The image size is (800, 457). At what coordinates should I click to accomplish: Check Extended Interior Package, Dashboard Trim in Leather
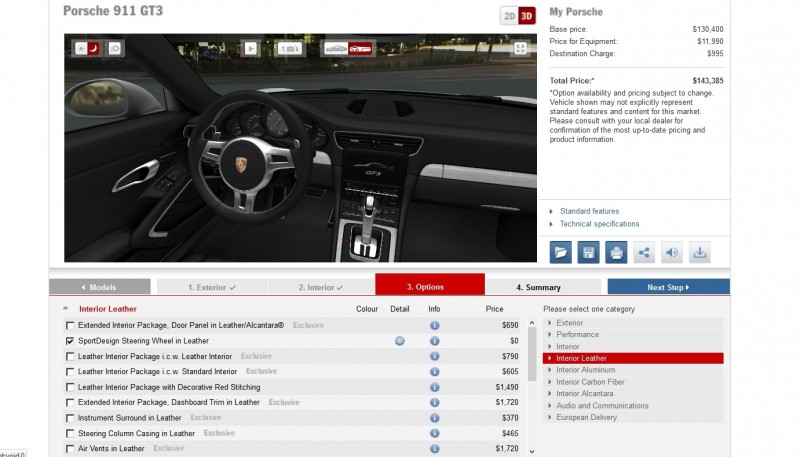[x=70, y=402]
